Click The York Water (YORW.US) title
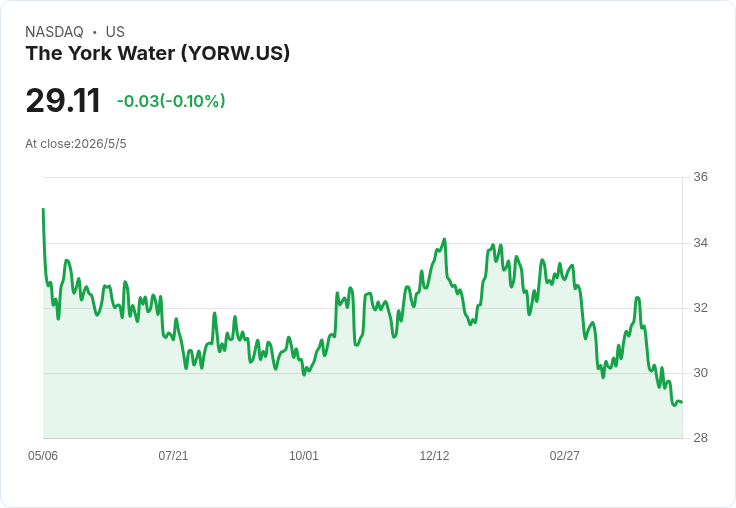Image resolution: width=736 pixels, height=508 pixels. click(158, 53)
